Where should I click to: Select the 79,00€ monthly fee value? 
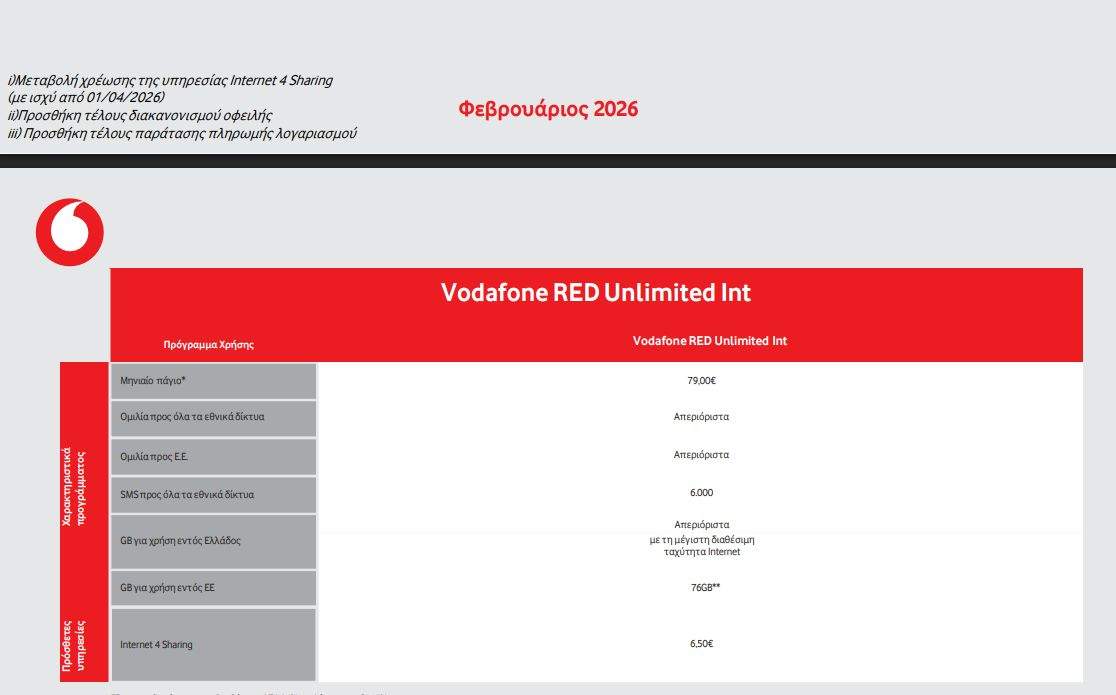(x=701, y=380)
